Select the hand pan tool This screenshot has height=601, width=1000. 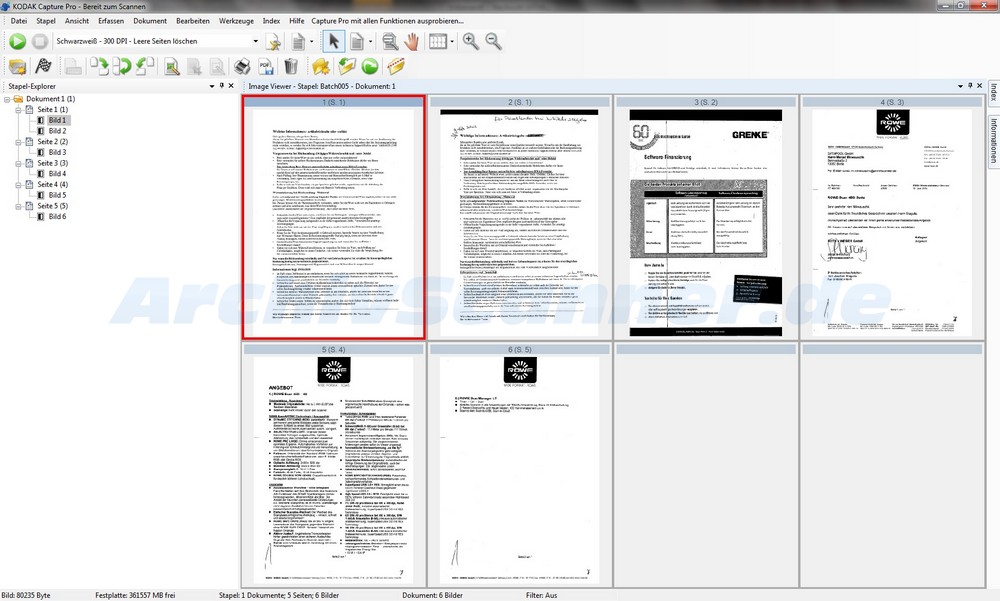tap(413, 41)
